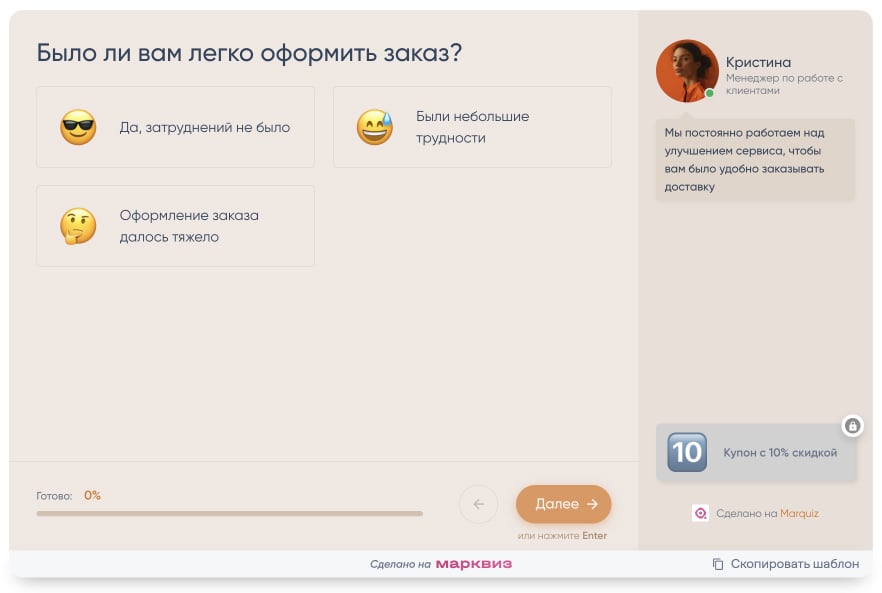Open the марквиз footer link
Viewport: 882px width, 593px height.
pos(474,564)
